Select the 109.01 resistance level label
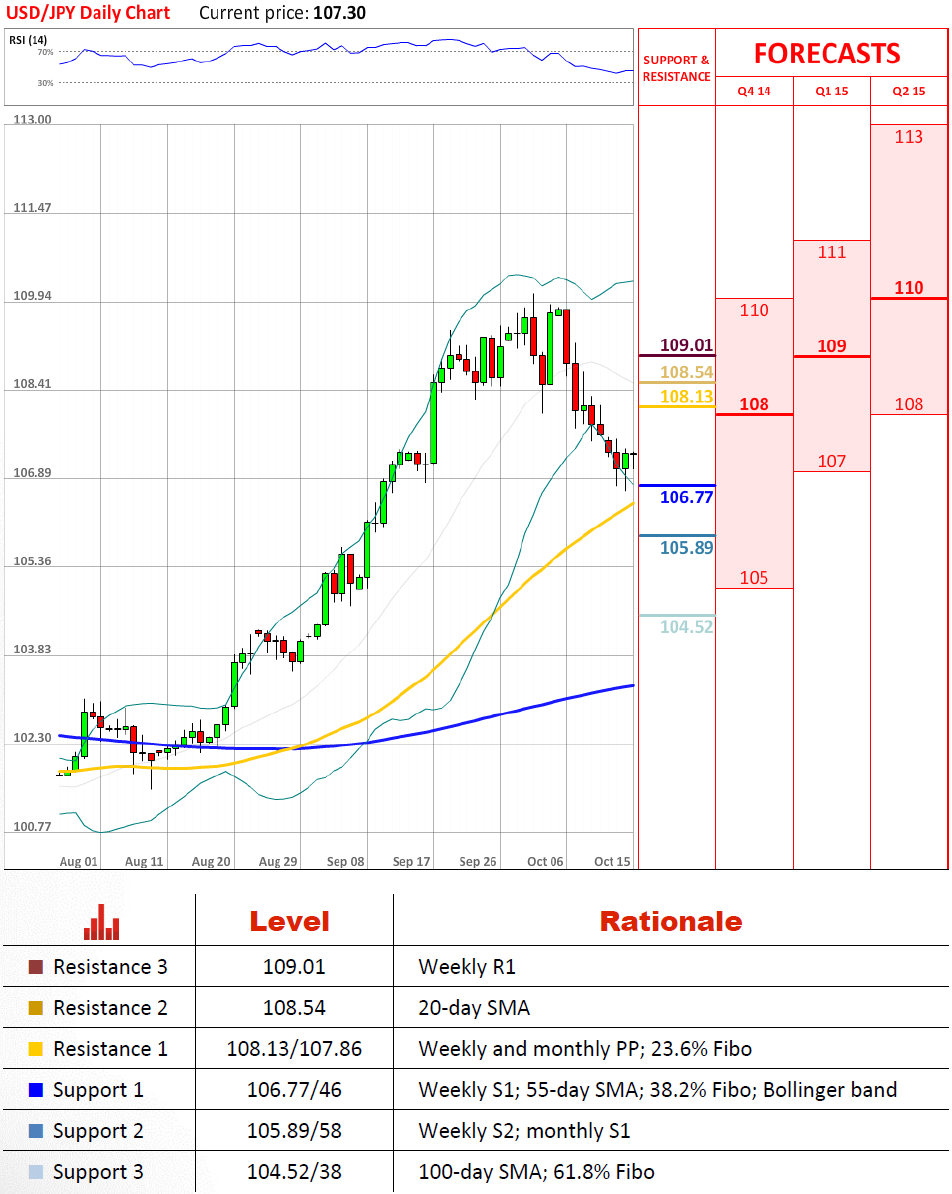 (x=686, y=346)
